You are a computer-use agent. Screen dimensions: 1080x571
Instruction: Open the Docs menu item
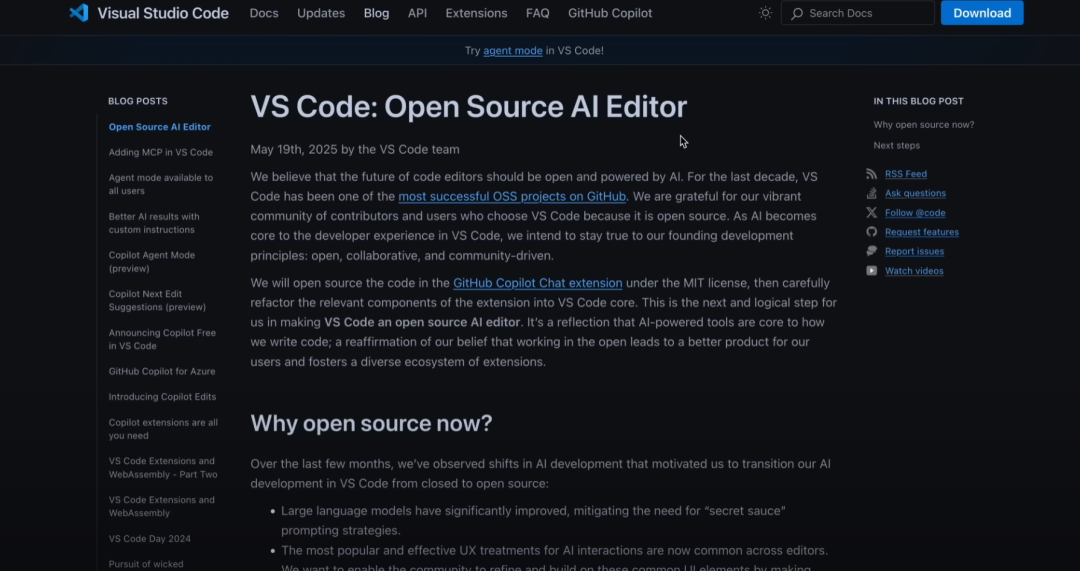pyautogui.click(x=264, y=13)
